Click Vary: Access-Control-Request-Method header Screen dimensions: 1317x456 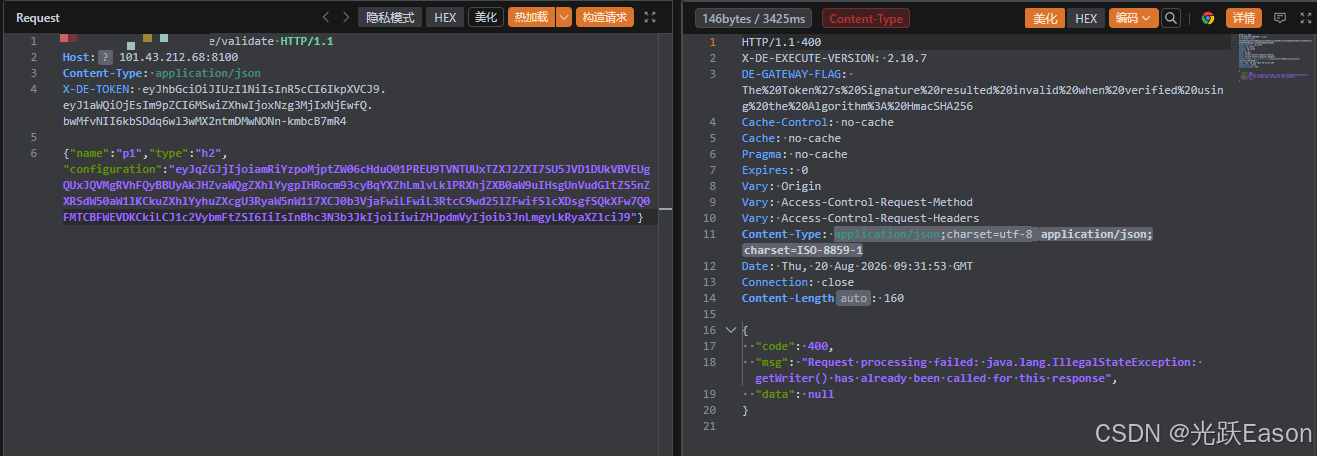(x=857, y=202)
